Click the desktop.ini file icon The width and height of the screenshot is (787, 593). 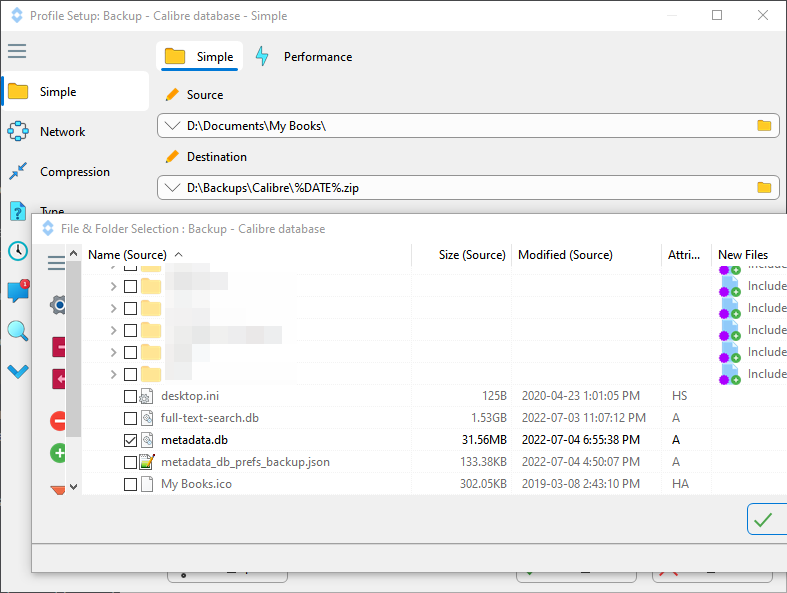click(146, 396)
